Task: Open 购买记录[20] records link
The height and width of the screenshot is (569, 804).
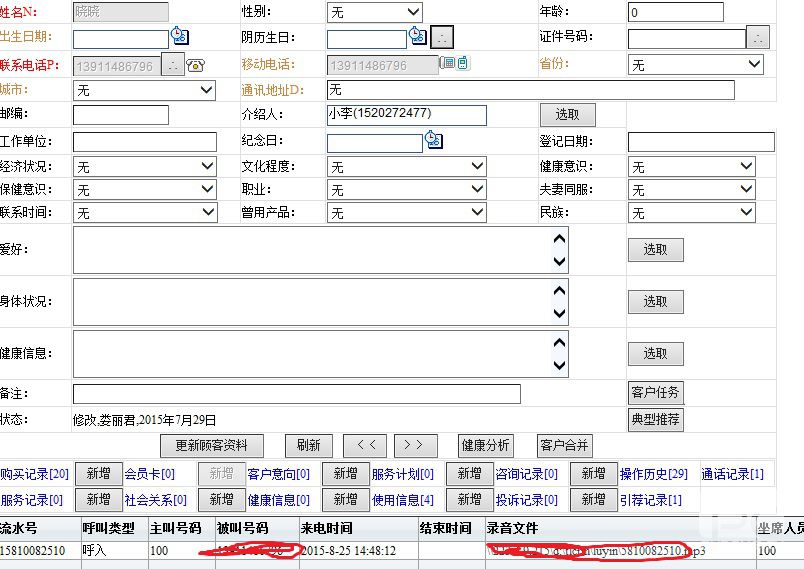Action: pos(34,474)
